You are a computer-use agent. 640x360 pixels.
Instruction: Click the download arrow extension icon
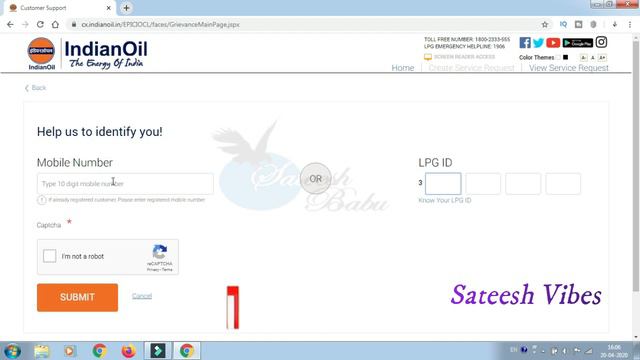pos(614,24)
